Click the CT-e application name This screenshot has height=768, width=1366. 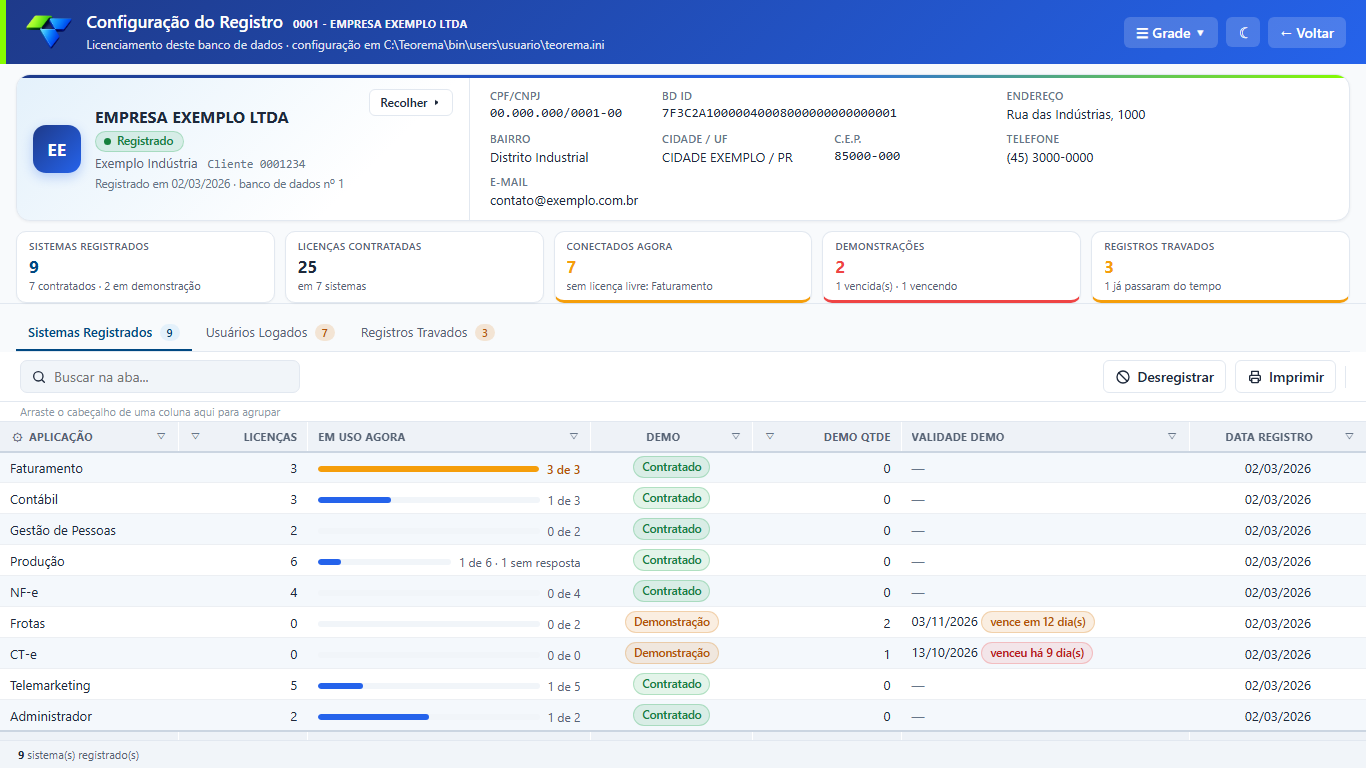pos(23,654)
